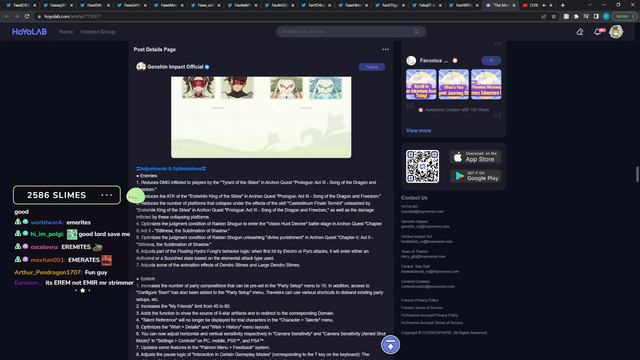Follow Genshin Impact Official
640x360 pixels.
[371, 67]
